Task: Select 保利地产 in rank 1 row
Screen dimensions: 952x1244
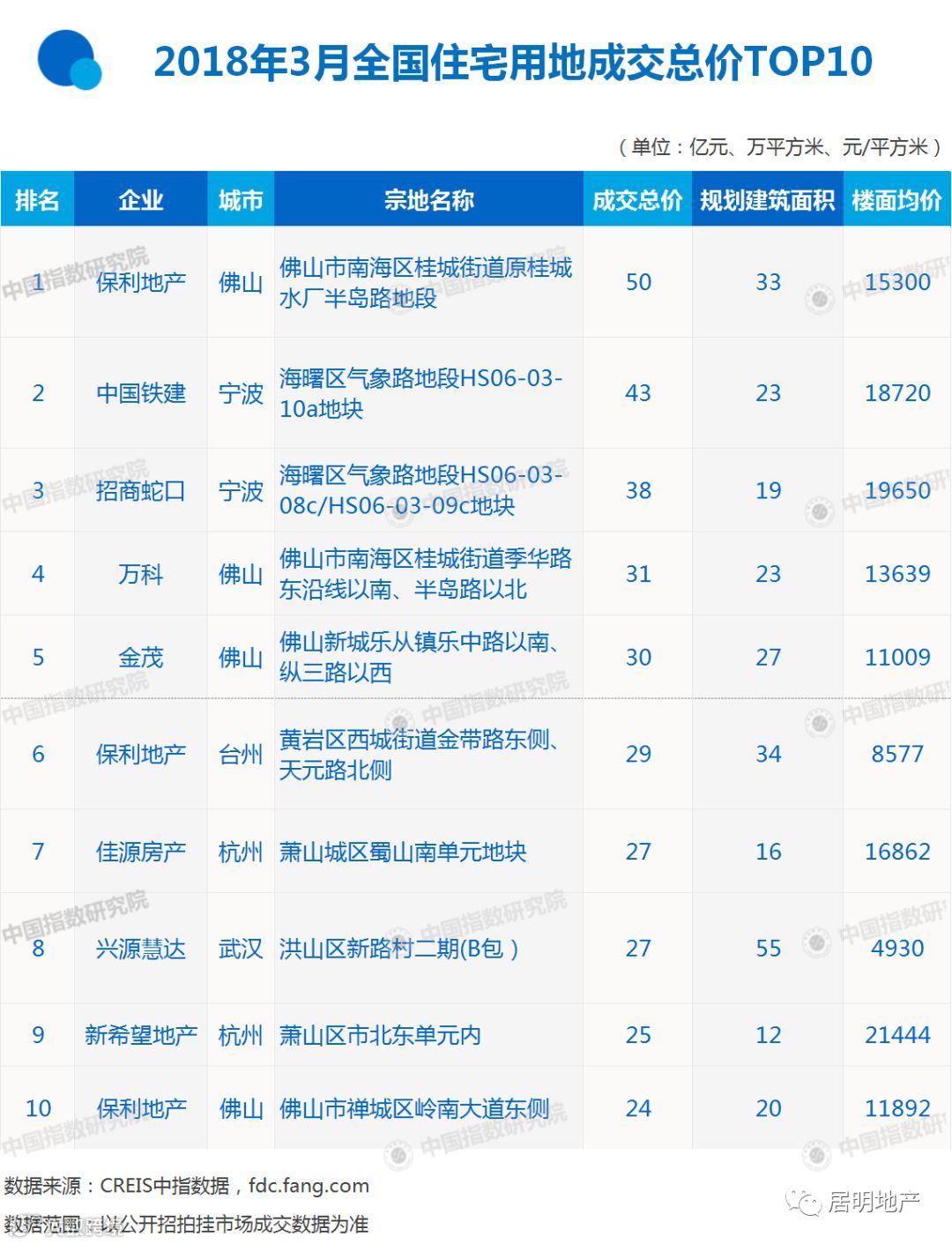Action: (141, 282)
